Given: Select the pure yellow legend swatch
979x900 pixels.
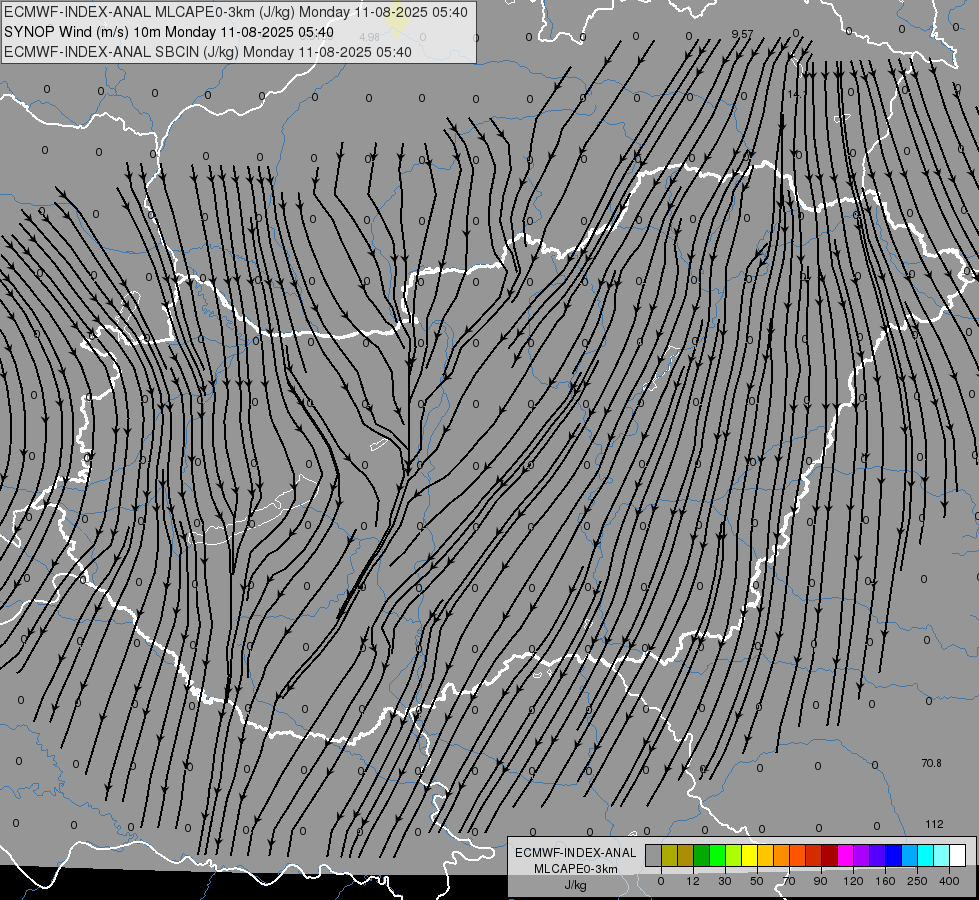Looking at the screenshot, I should pos(749,855).
